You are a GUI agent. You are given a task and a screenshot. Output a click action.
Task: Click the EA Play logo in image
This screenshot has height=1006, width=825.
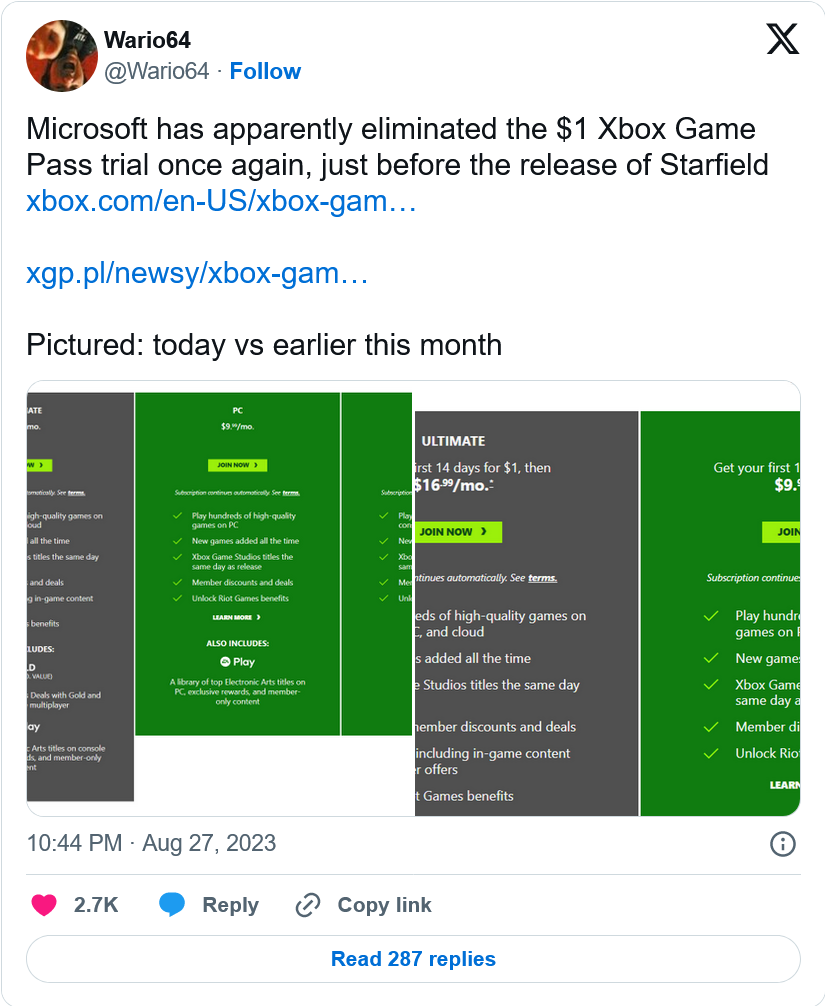click(x=238, y=662)
